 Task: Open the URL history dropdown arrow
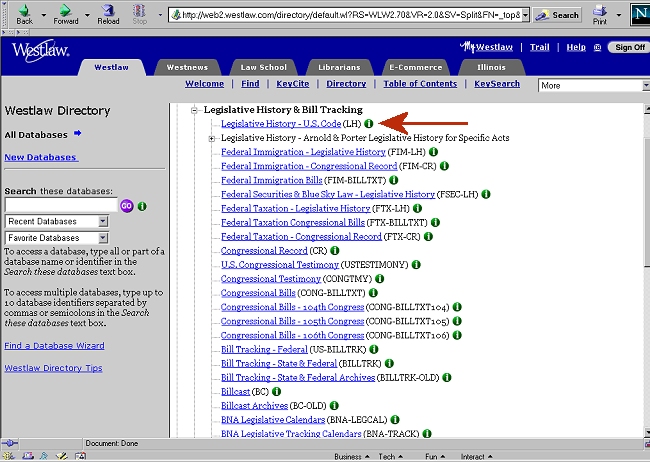pos(525,15)
